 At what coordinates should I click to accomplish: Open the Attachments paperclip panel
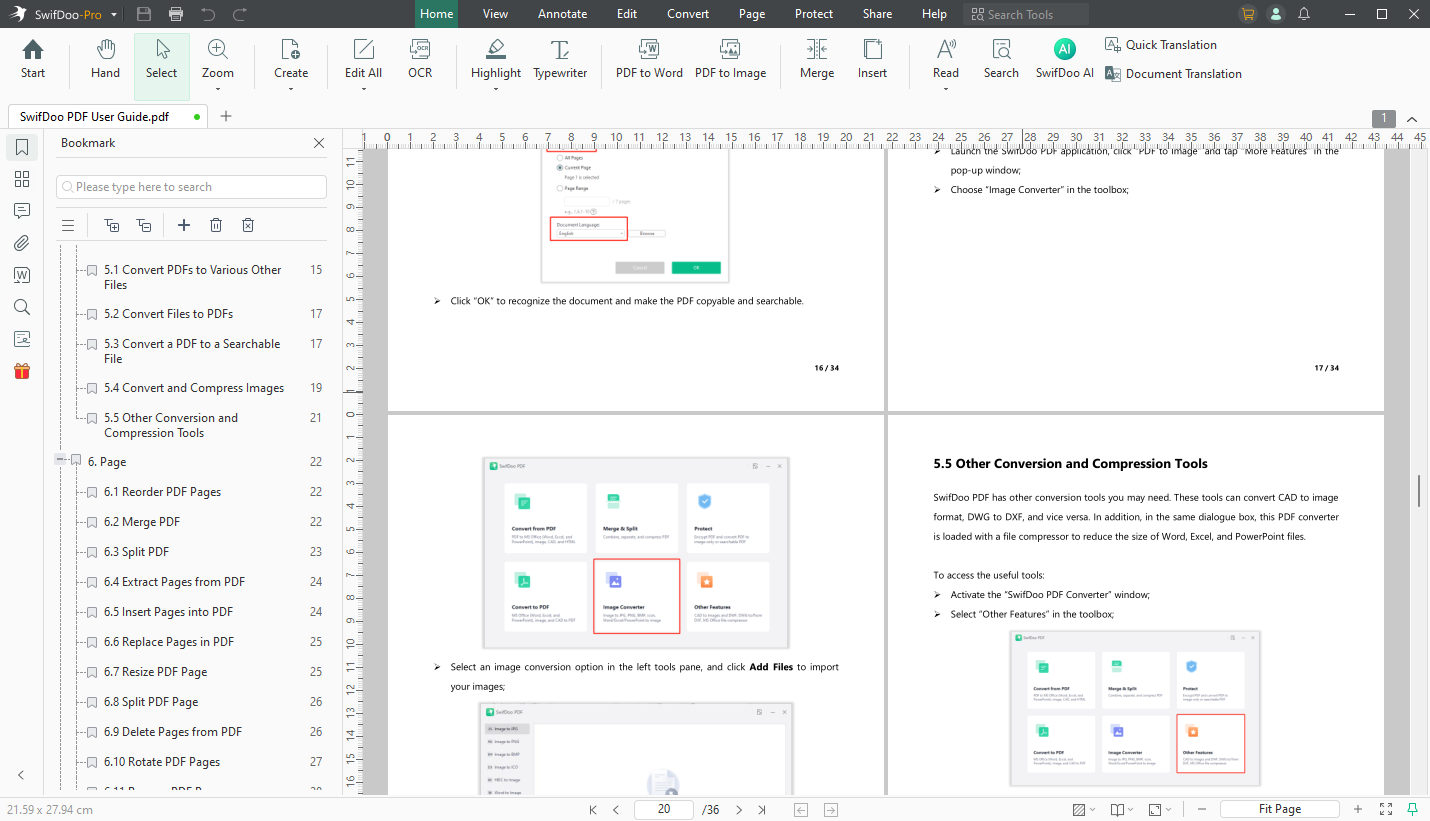[x=22, y=243]
